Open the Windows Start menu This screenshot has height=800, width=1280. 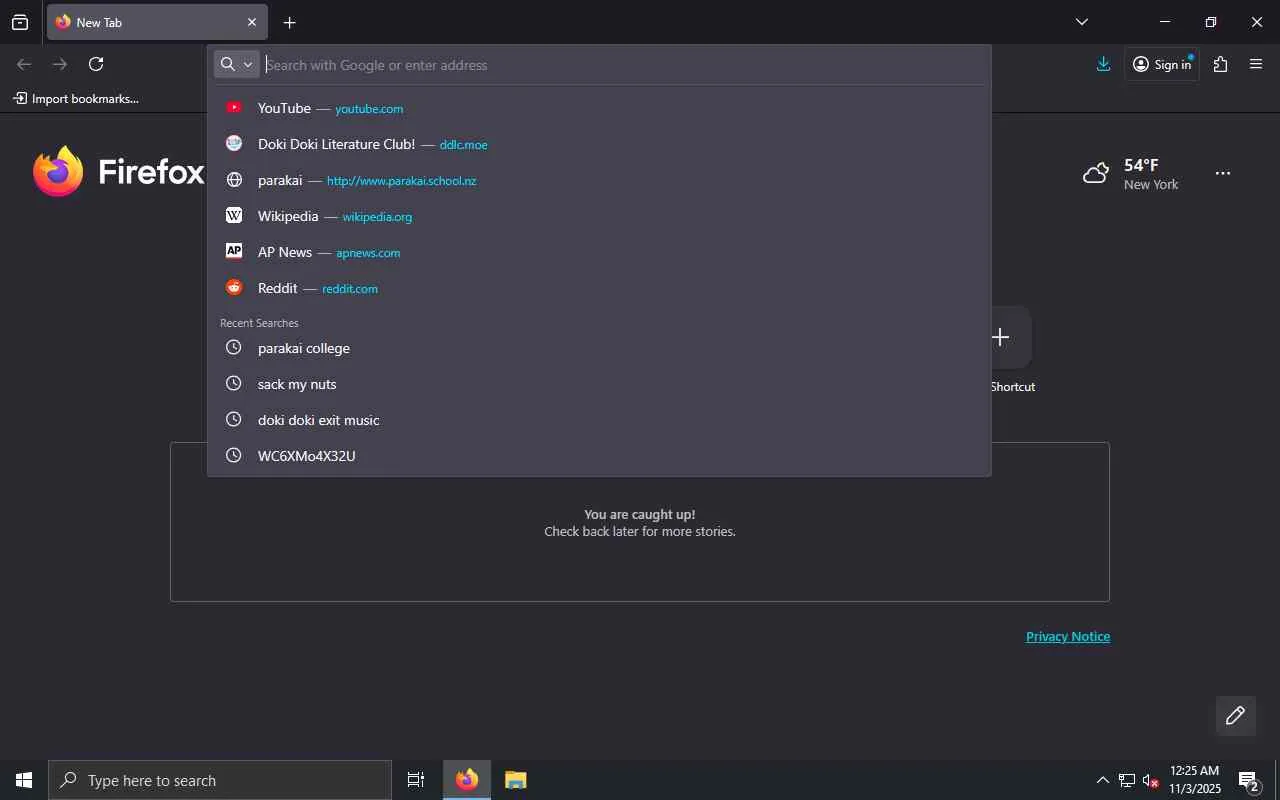click(x=24, y=780)
